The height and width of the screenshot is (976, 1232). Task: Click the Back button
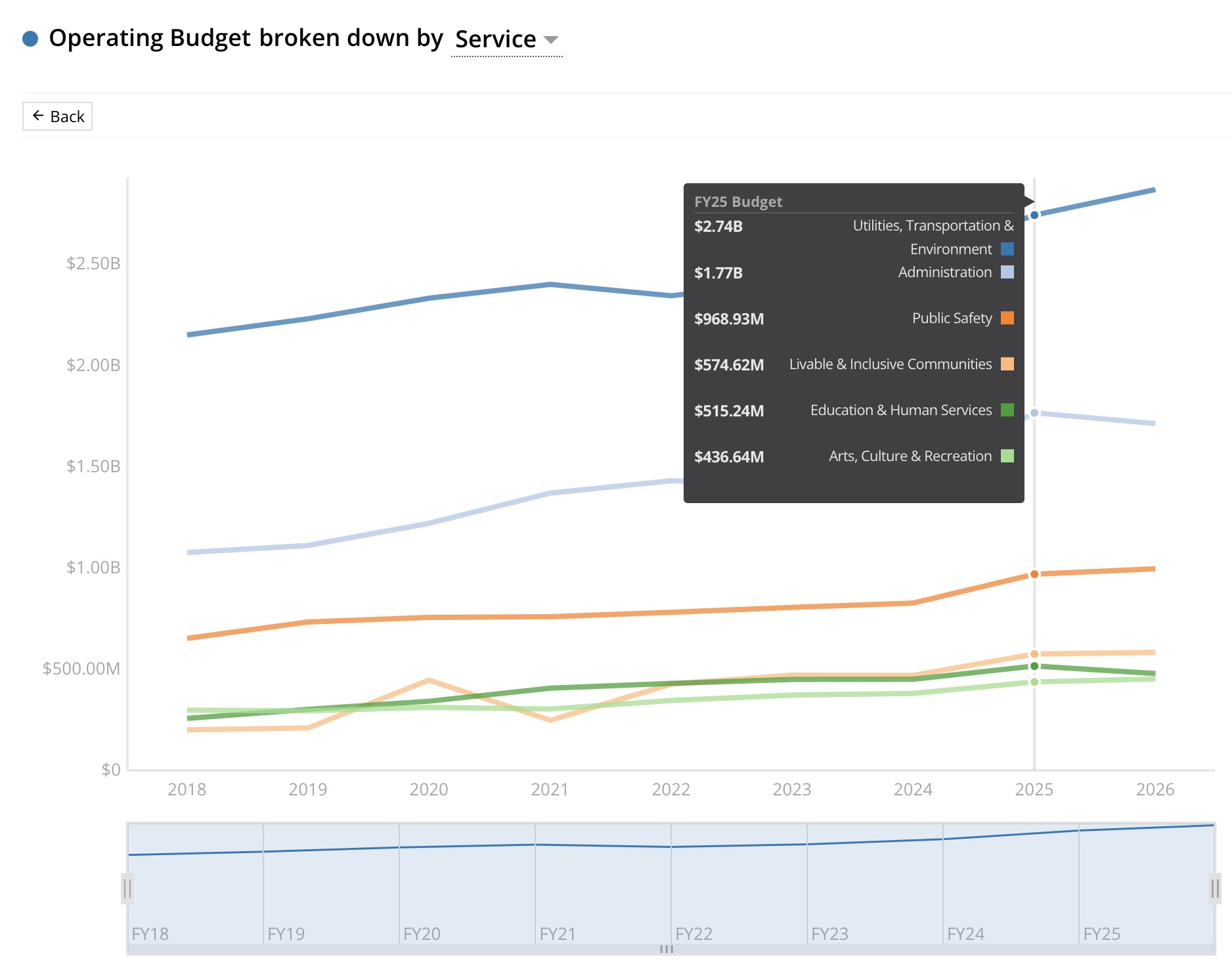(x=58, y=116)
